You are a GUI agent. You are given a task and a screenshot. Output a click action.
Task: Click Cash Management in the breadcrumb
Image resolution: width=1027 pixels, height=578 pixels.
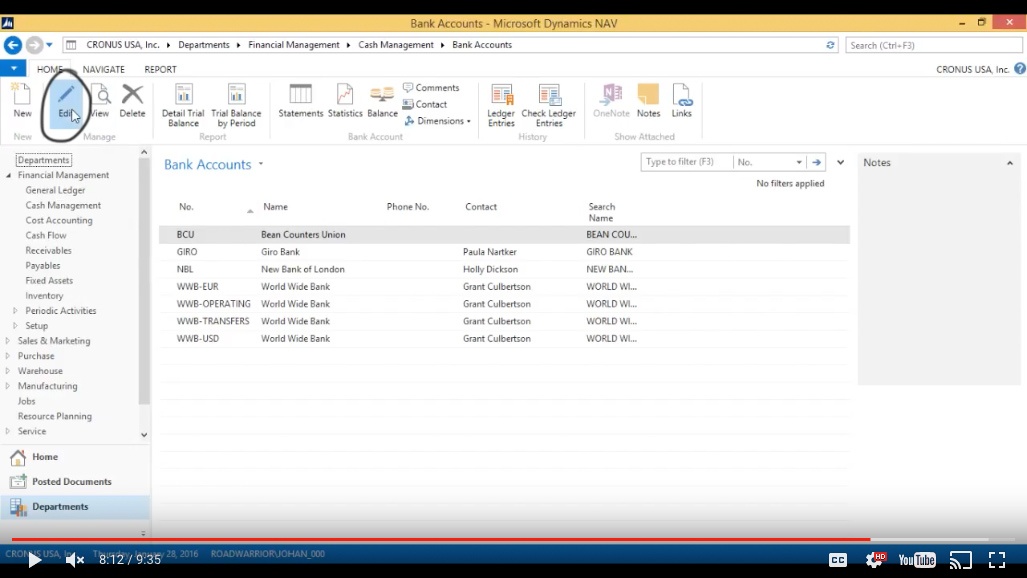396,45
